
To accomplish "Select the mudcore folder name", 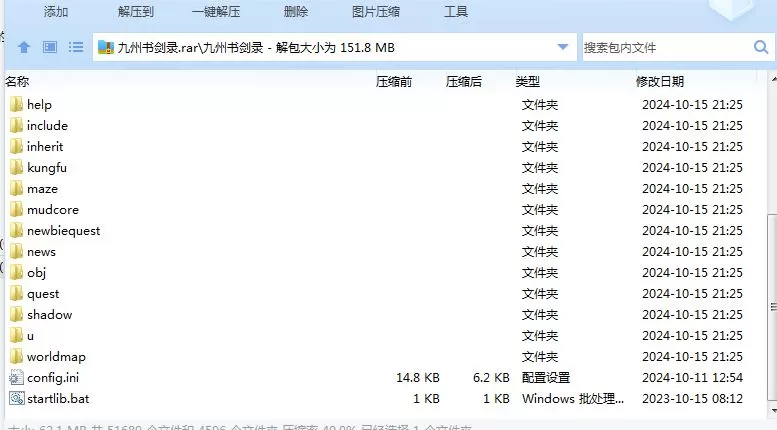I will click(x=53, y=210).
